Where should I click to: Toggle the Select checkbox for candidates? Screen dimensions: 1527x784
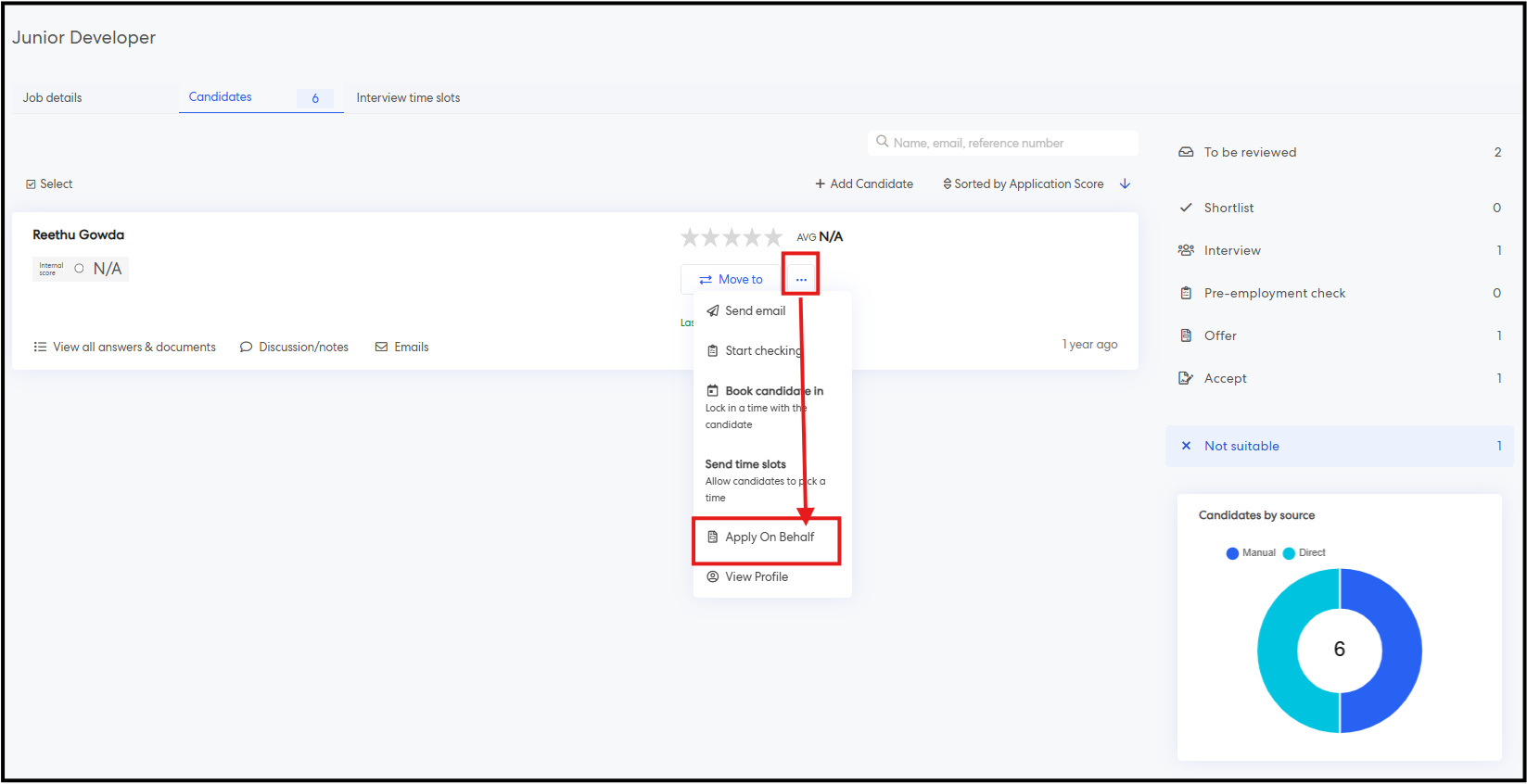pos(32,184)
